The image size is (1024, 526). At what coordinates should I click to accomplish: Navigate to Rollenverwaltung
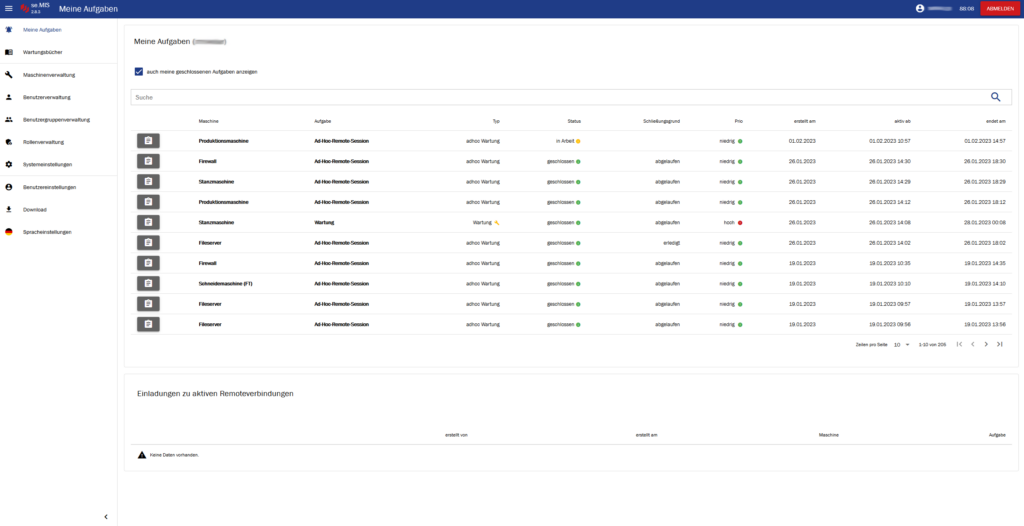43,142
